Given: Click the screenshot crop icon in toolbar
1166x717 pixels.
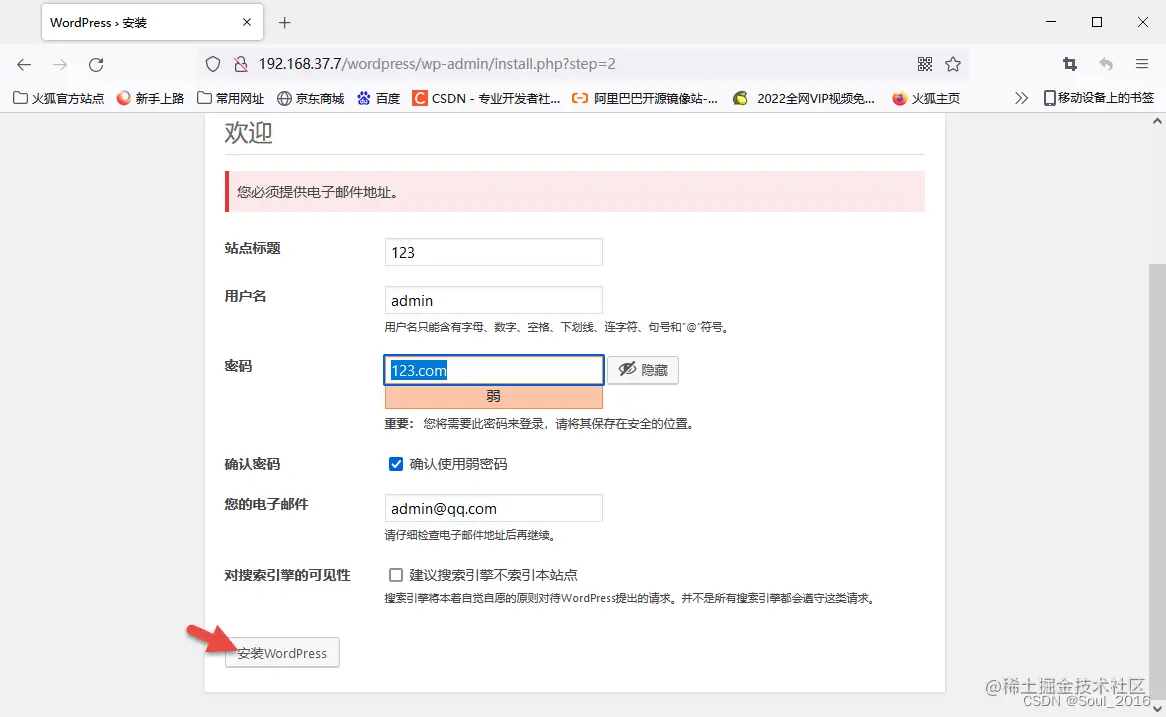Looking at the screenshot, I should pos(1070,63).
